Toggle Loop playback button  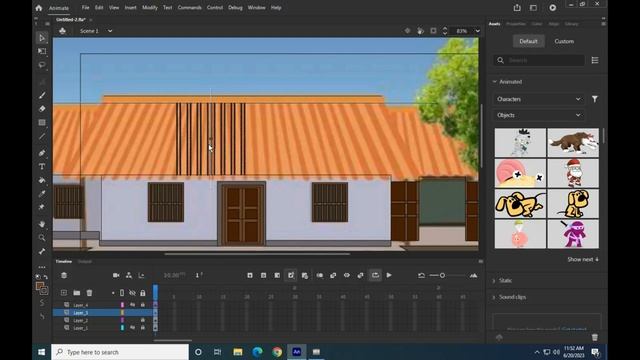(375, 276)
